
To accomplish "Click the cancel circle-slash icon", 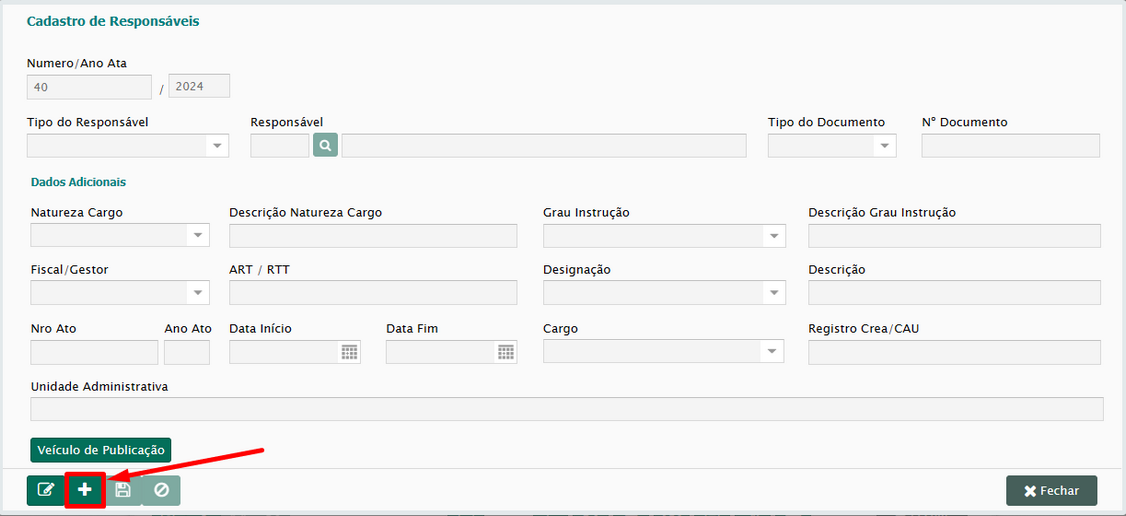I will click(161, 490).
